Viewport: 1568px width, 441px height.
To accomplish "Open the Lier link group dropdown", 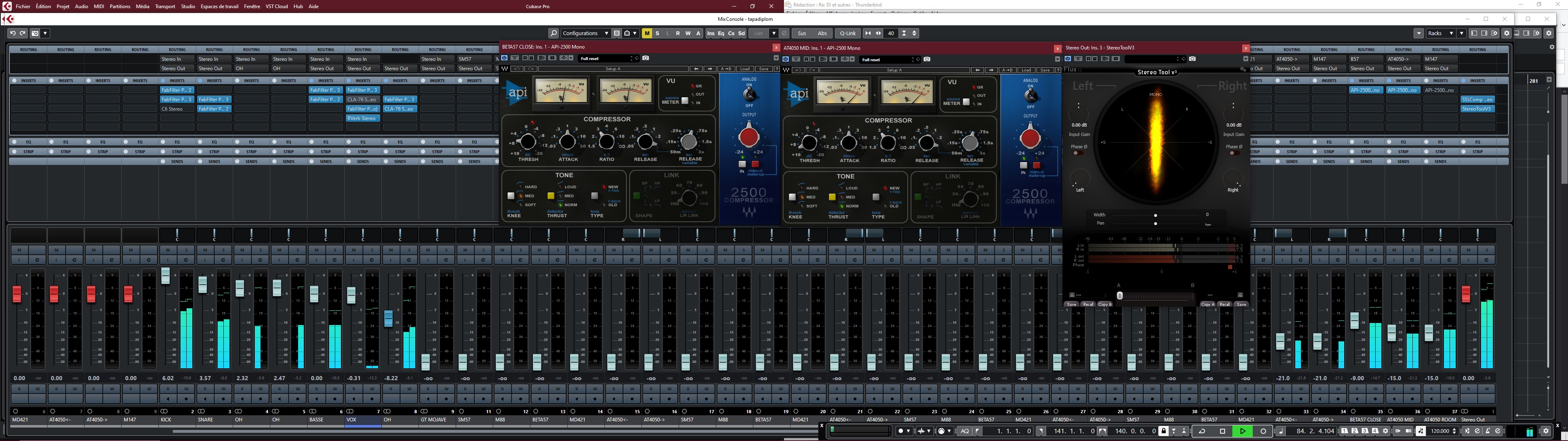I will (x=774, y=33).
